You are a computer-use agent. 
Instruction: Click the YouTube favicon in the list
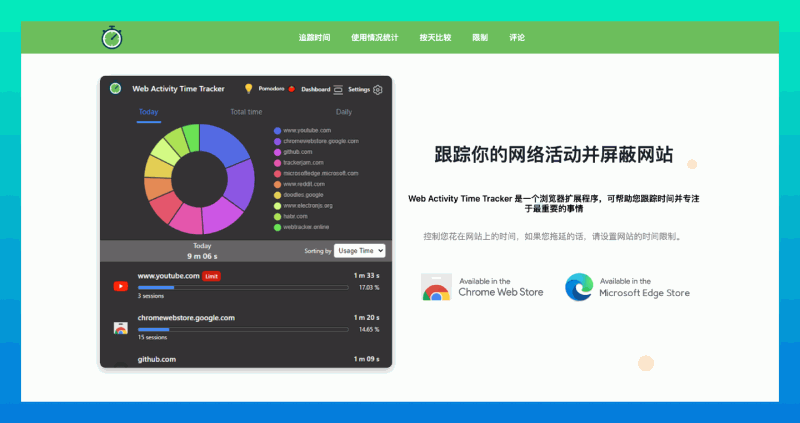[x=120, y=286]
